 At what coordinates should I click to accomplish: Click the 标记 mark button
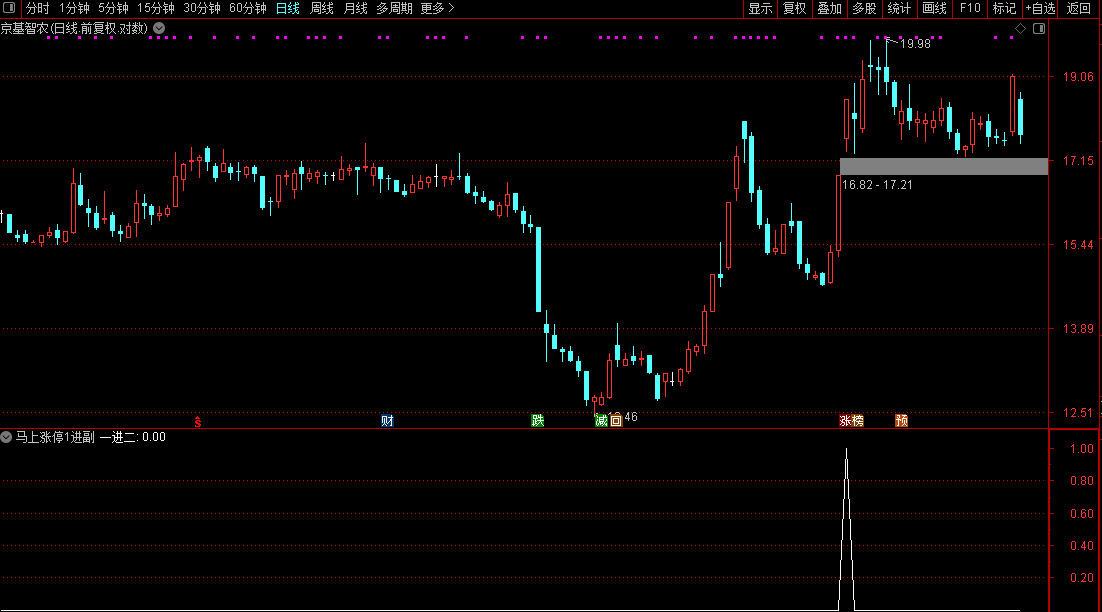[x=1004, y=8]
